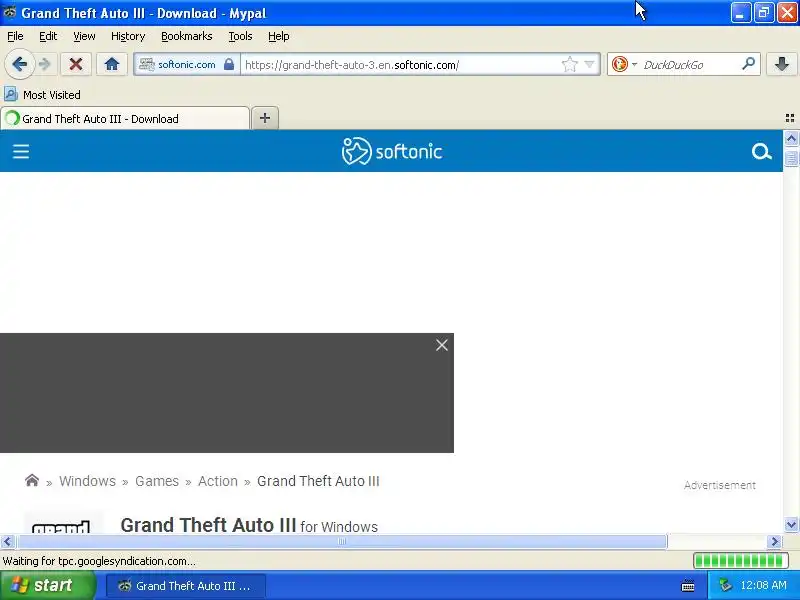The height and width of the screenshot is (600, 800).
Task: Open the Action breadcrumb link
Action: point(218,481)
